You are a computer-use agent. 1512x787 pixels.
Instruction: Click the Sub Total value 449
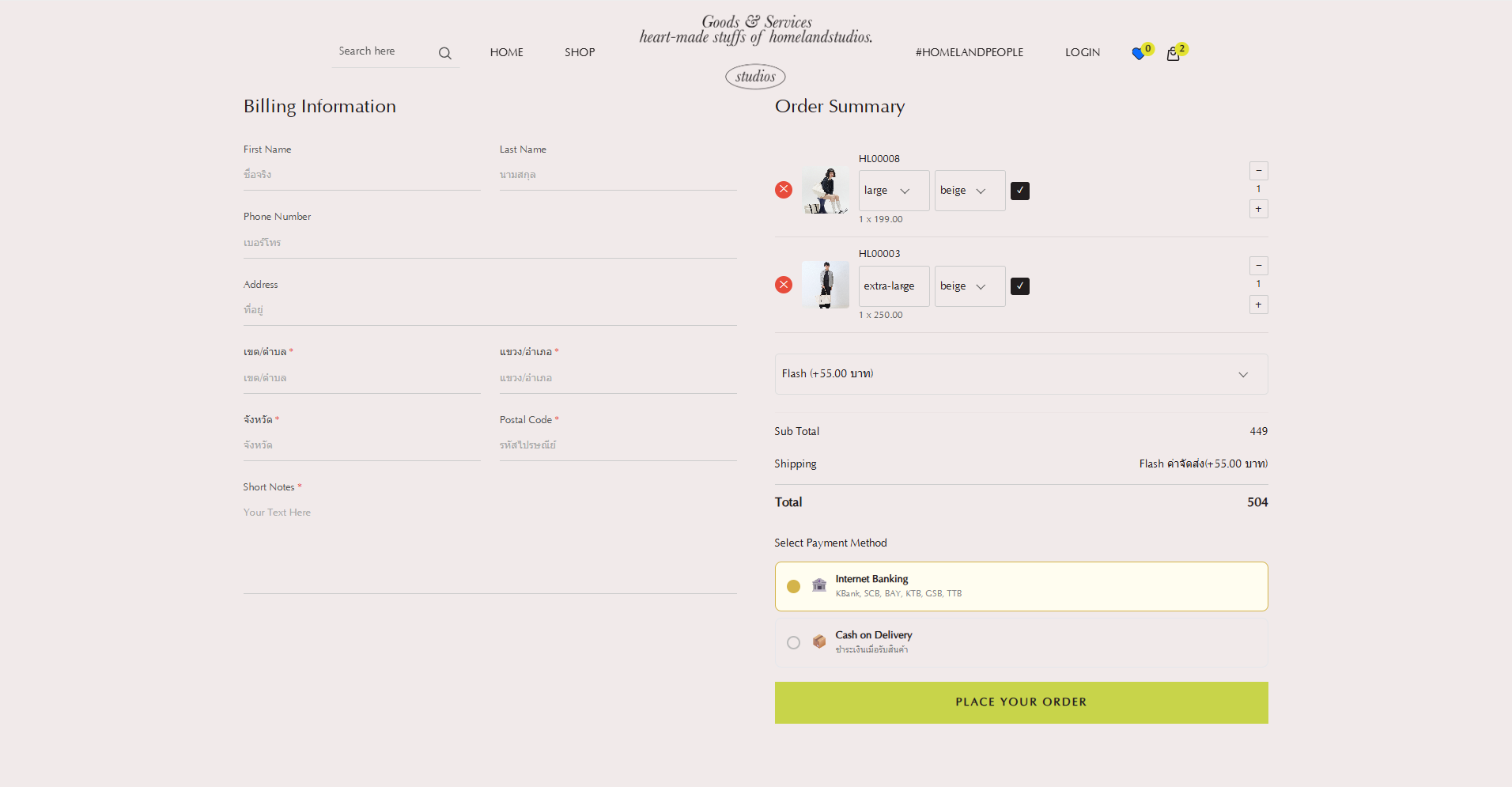click(1259, 431)
